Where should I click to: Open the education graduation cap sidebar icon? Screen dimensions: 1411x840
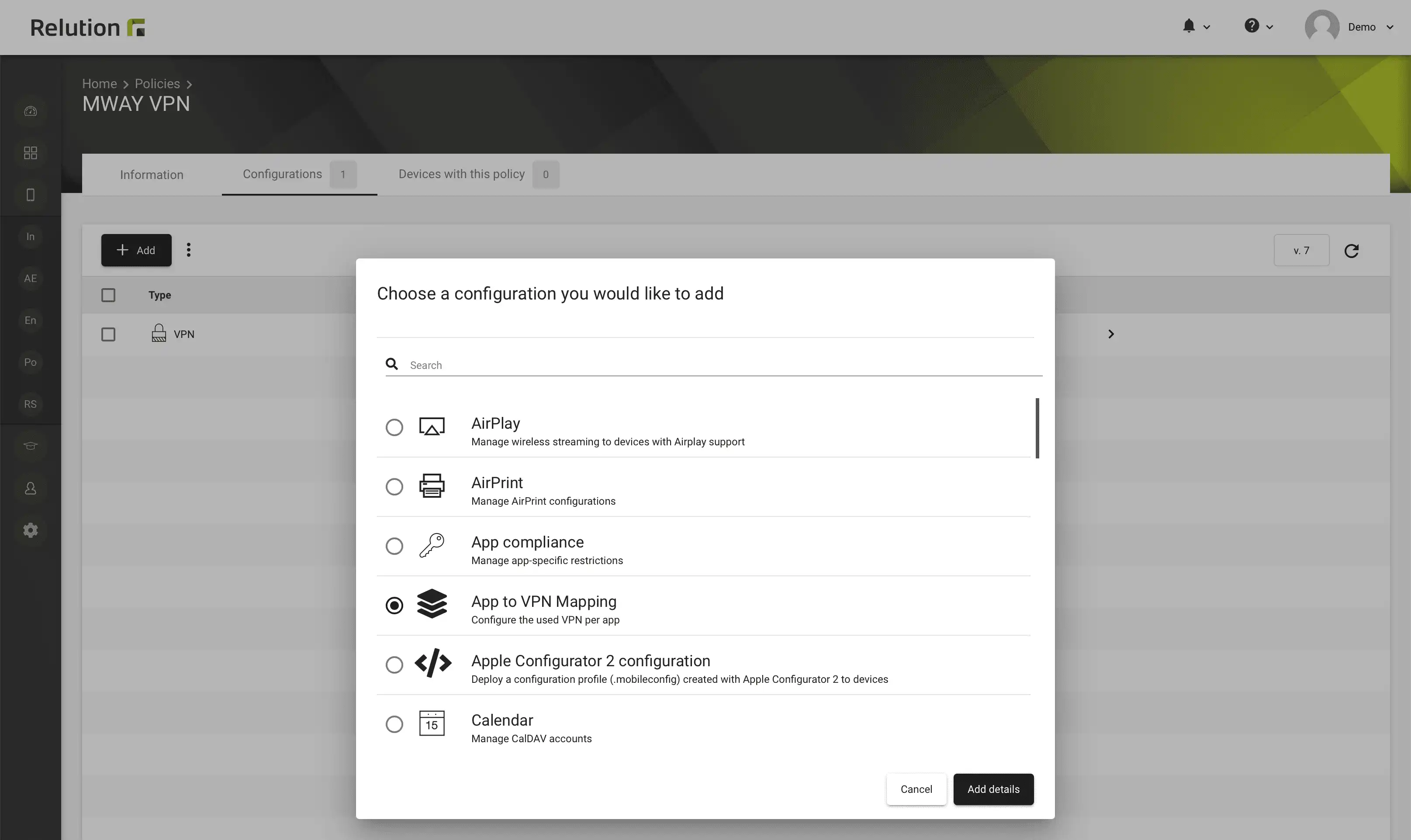31,446
